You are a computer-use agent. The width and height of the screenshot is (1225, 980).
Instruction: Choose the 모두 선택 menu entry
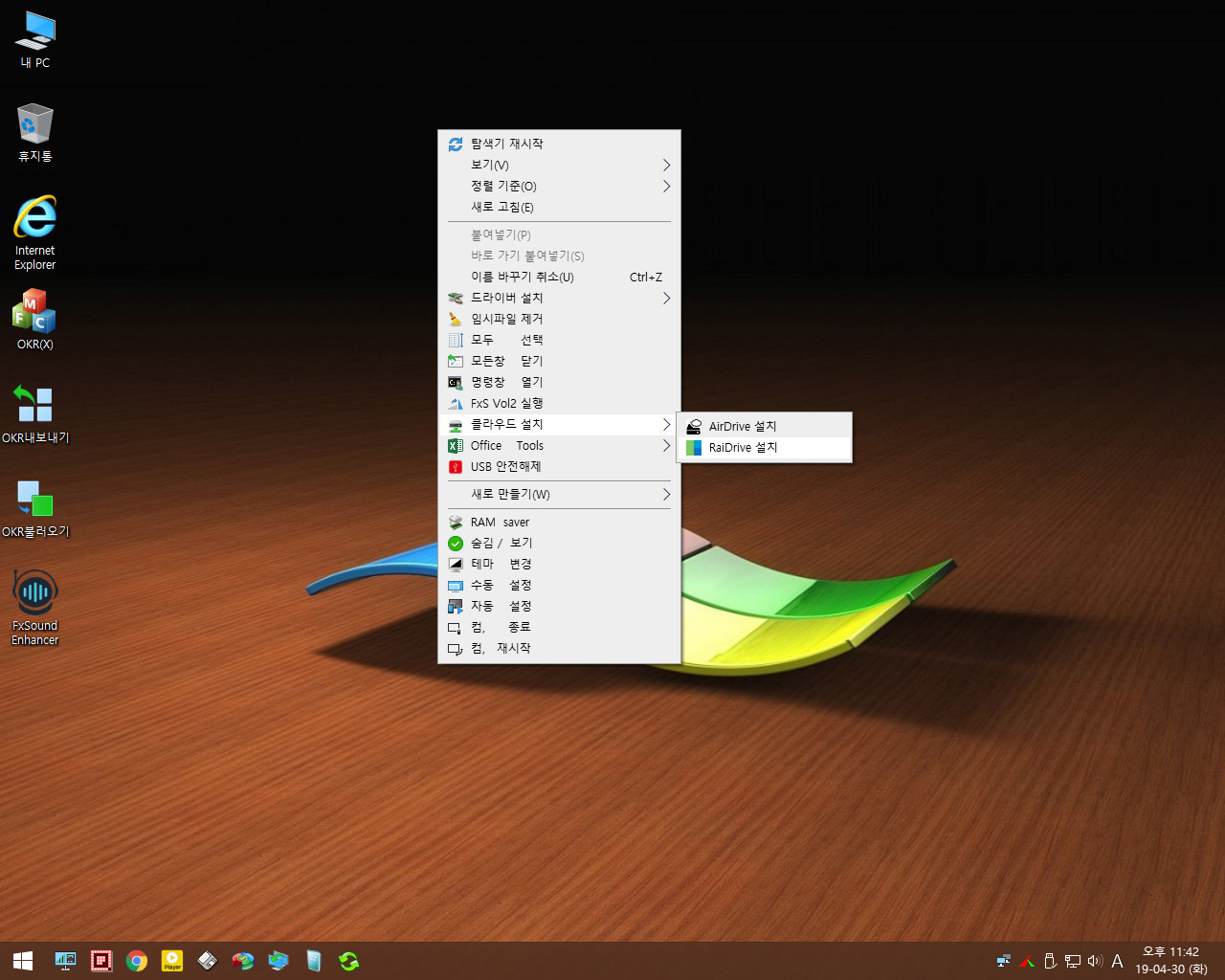click(559, 340)
